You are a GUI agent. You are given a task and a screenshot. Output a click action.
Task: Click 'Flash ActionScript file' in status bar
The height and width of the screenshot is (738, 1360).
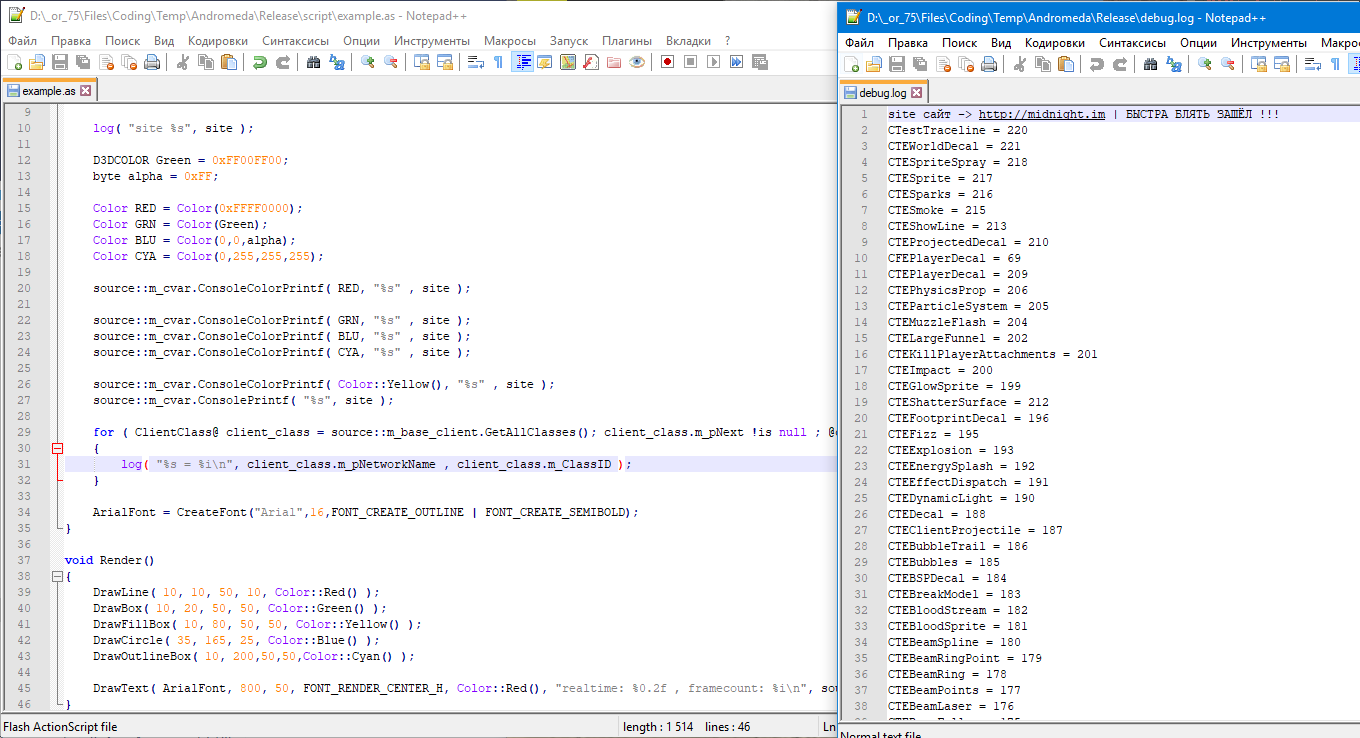(61, 727)
